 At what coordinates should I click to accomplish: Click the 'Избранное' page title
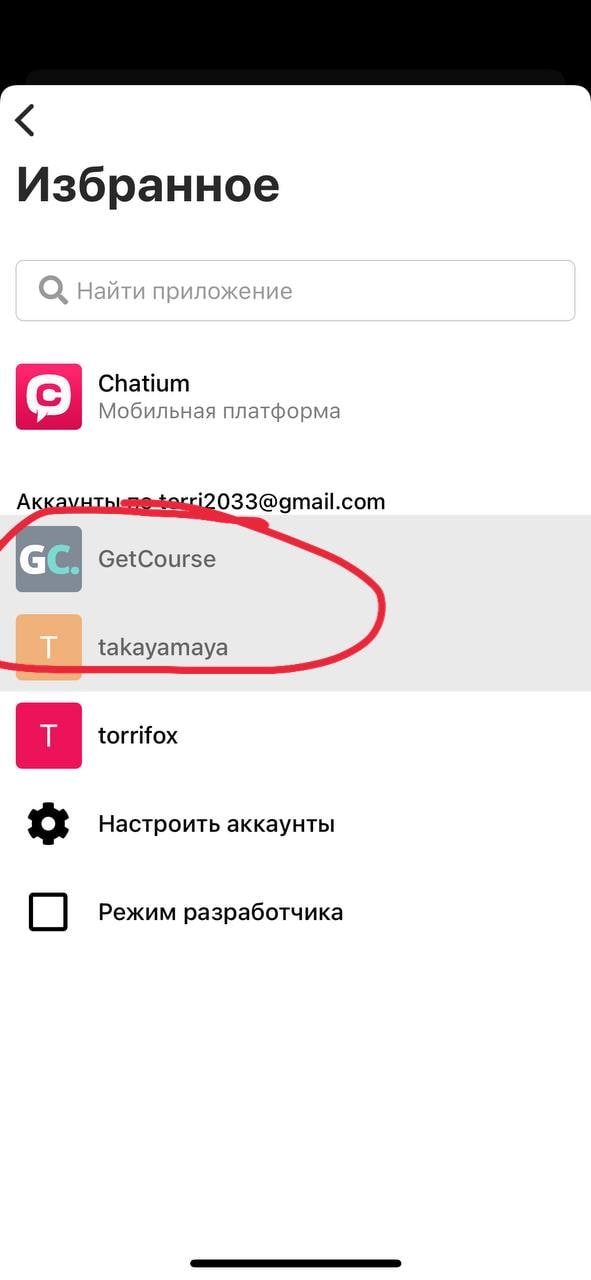click(148, 186)
